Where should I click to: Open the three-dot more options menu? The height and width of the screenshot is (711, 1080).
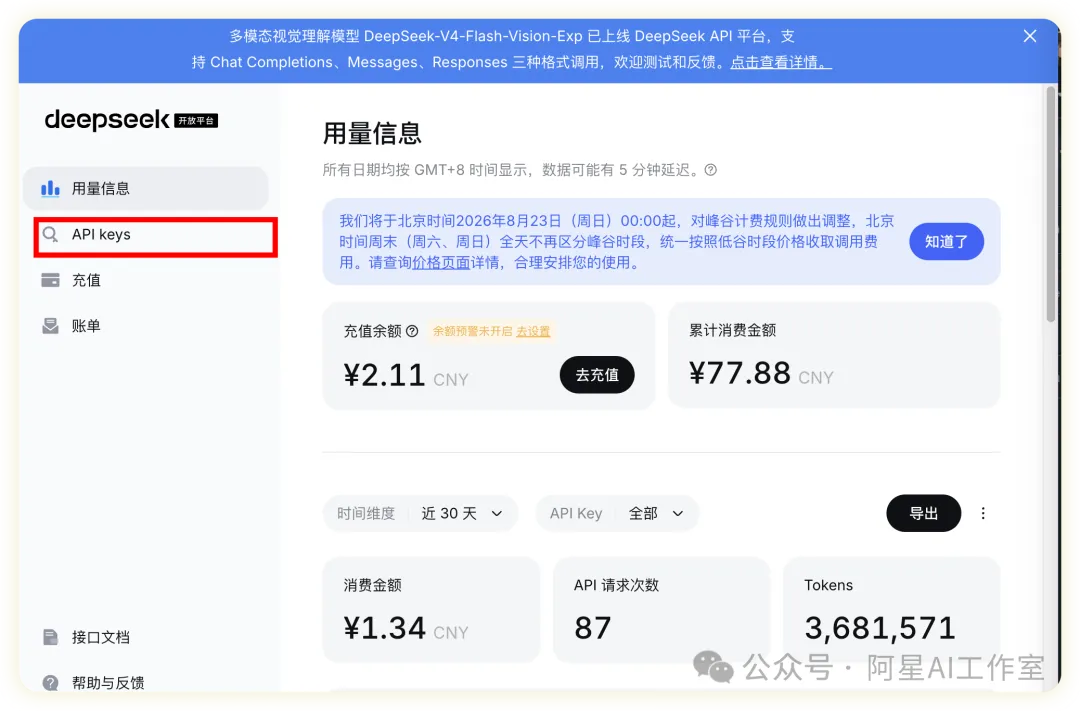tap(983, 513)
